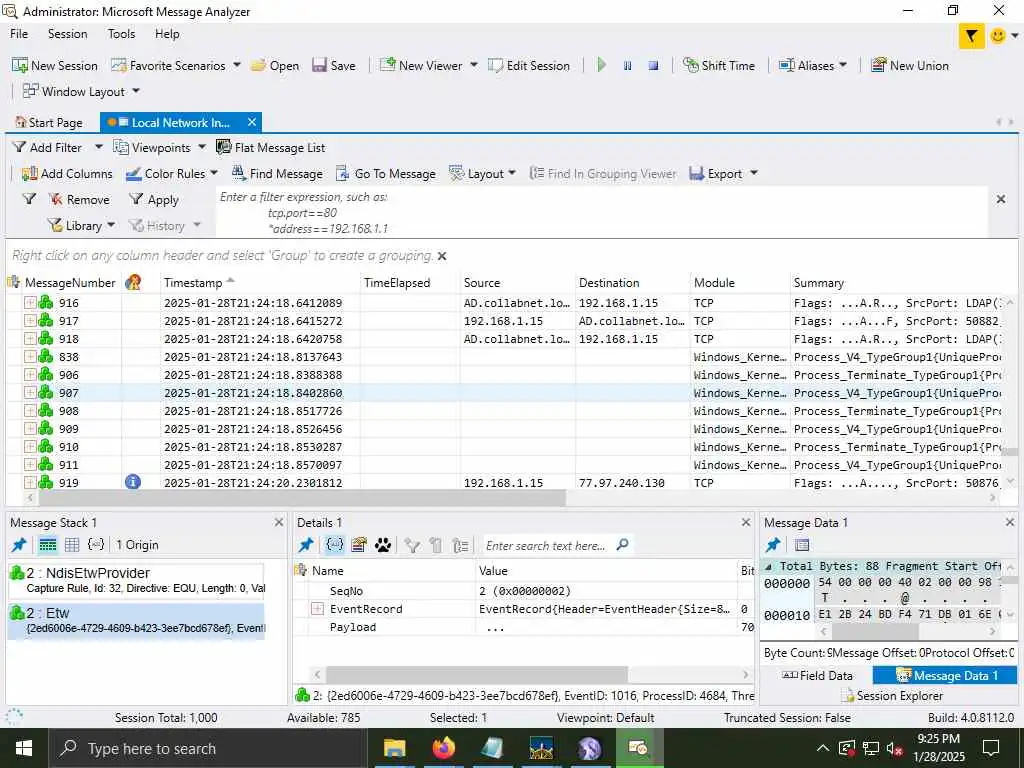Viewport: 1024px width, 768px height.
Task: Click the Shift Time button
Action: click(719, 65)
